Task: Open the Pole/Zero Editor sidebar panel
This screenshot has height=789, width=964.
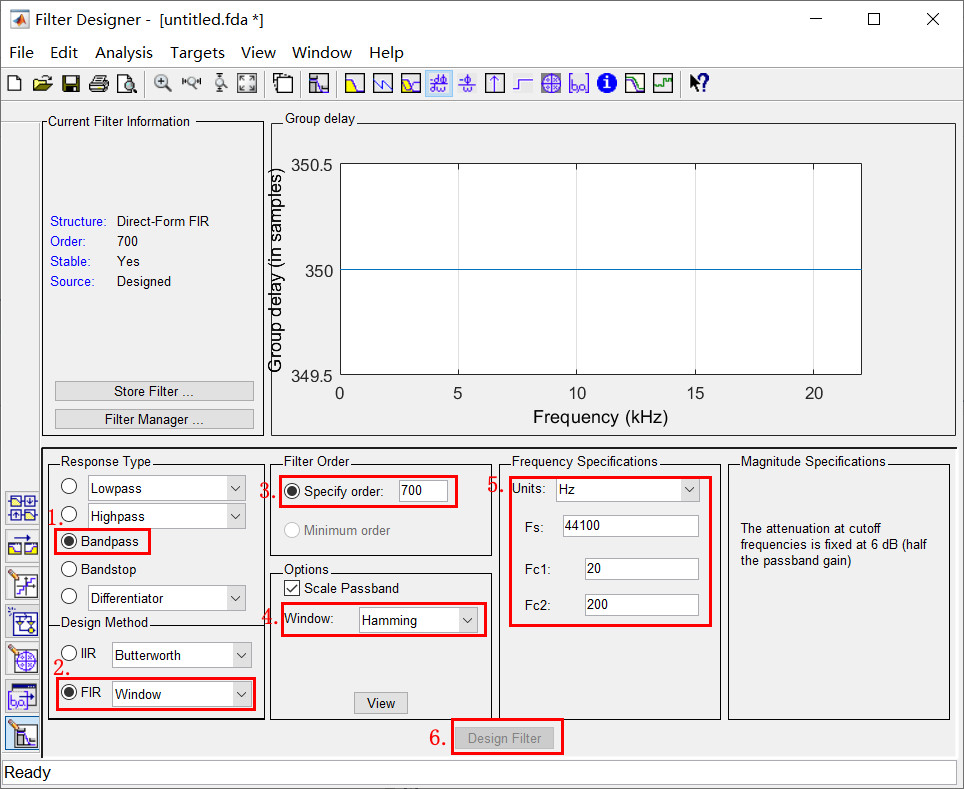Action: [23, 659]
